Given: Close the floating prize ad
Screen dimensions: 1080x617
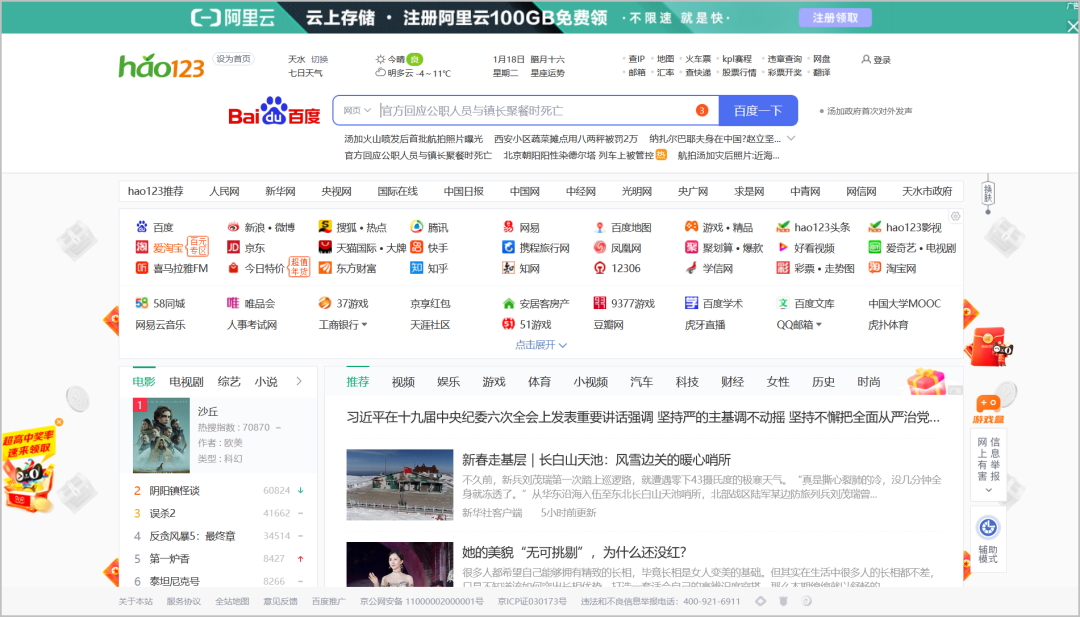Looking at the screenshot, I should (x=59, y=422).
